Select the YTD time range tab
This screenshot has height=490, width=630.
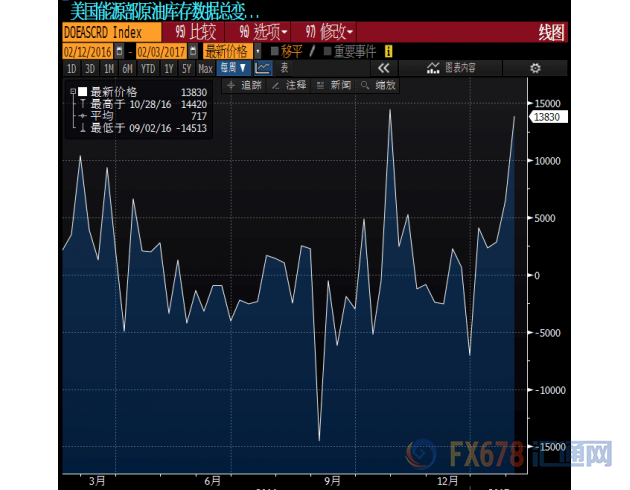147,68
